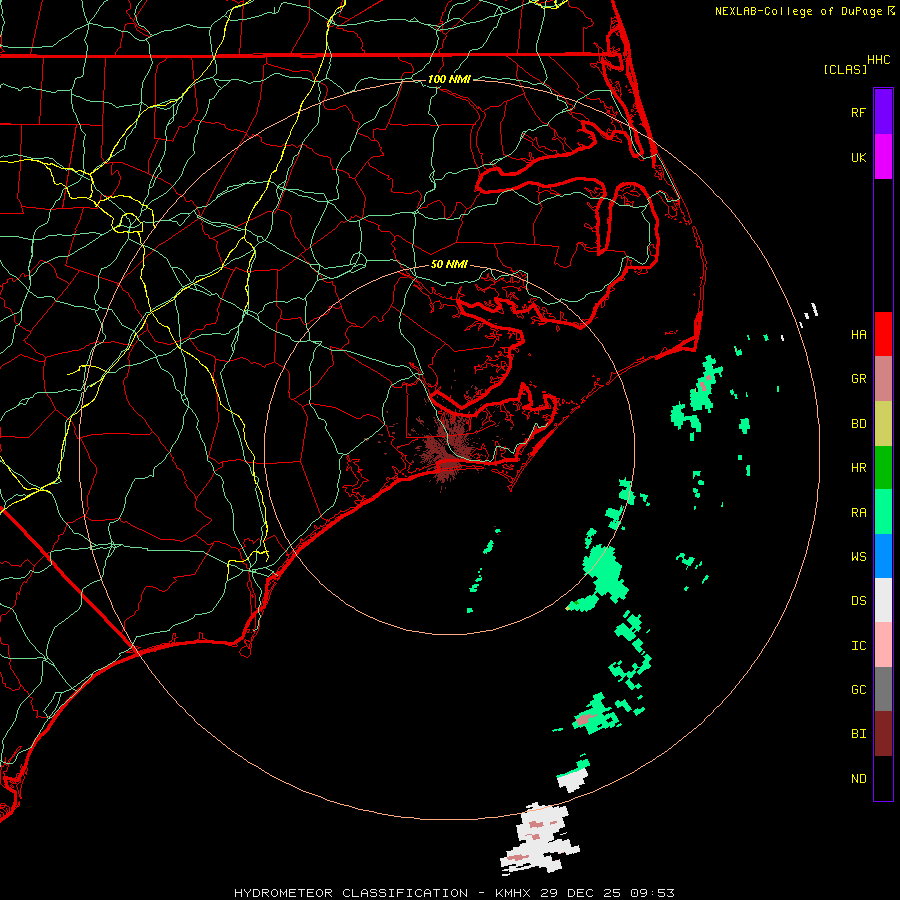Image resolution: width=900 pixels, height=900 pixels.
Task: Click the bright green RA swatch
Action: (x=883, y=511)
